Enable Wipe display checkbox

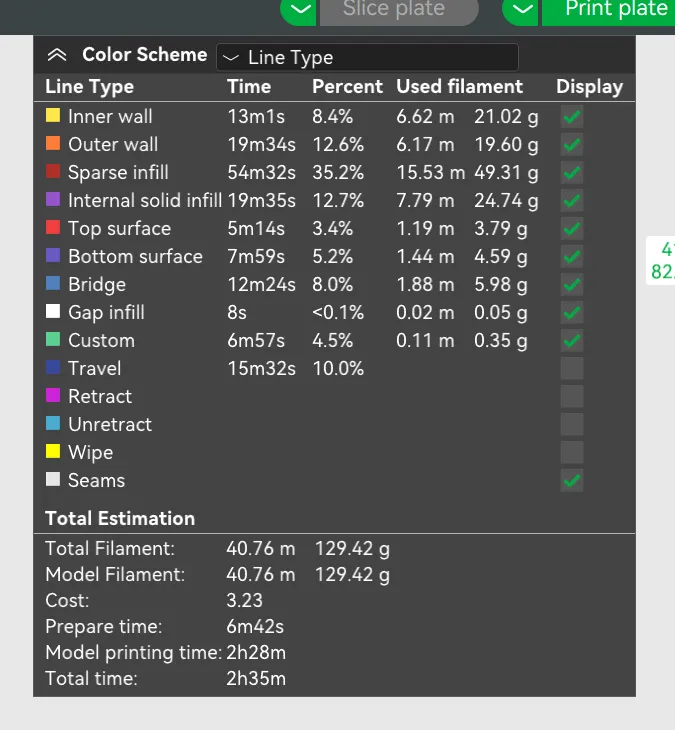click(x=572, y=453)
